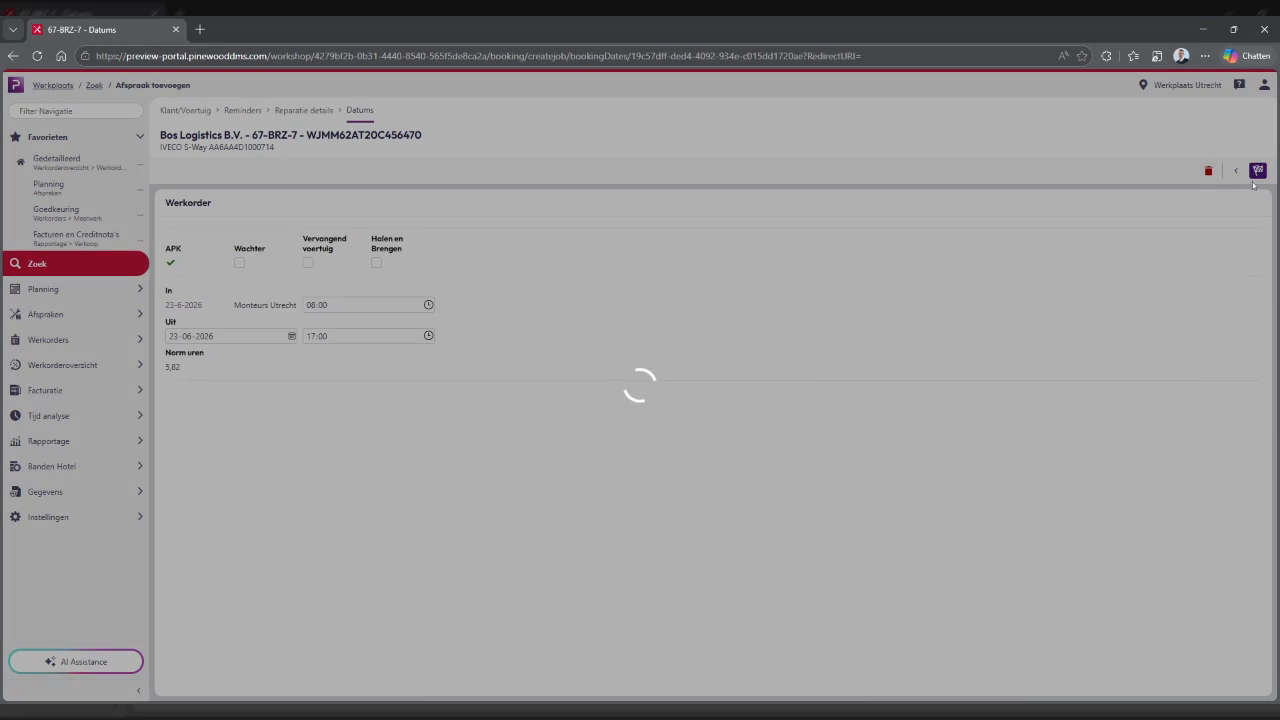The height and width of the screenshot is (720, 1280).
Task: Open the clock picker for 17:00
Action: (428, 336)
